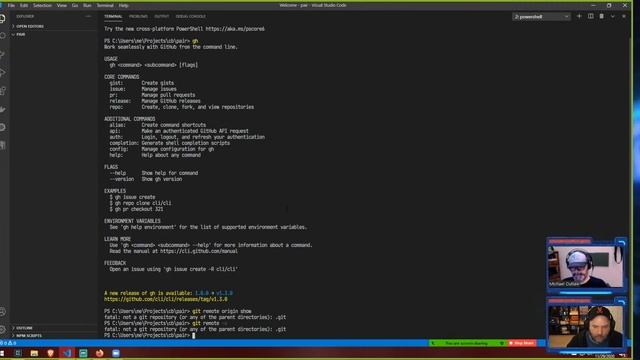Screen dimensions: 640x360
Task: Create a new terminal with plus icon
Action: (x=579, y=16)
